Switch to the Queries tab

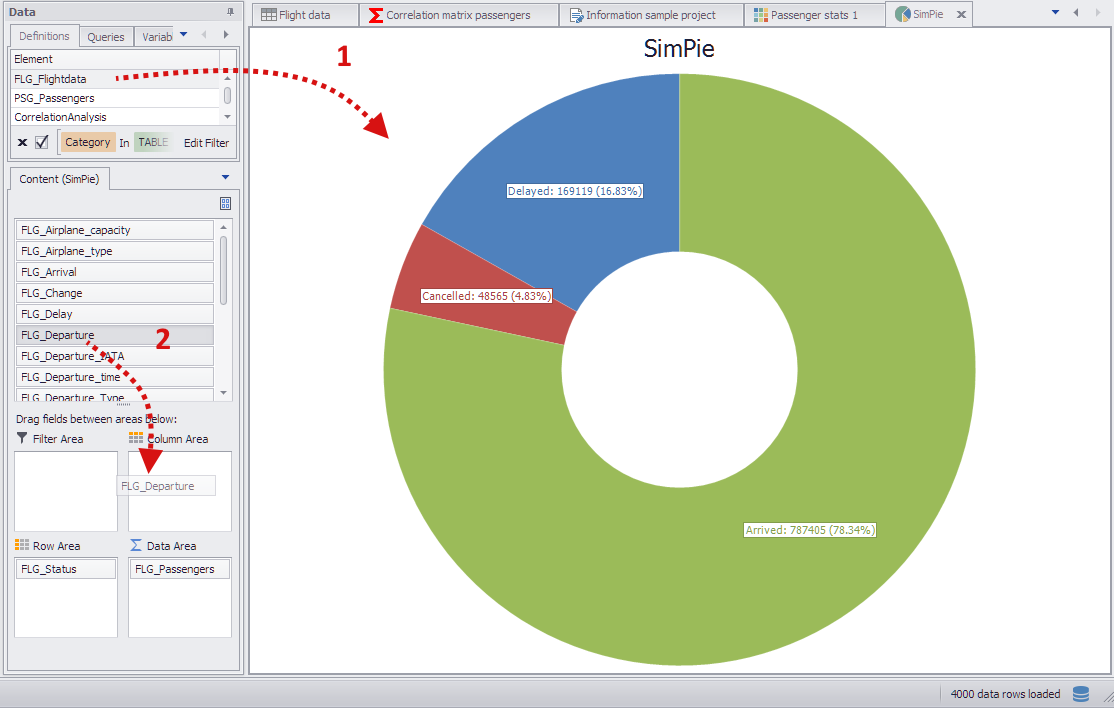click(105, 35)
